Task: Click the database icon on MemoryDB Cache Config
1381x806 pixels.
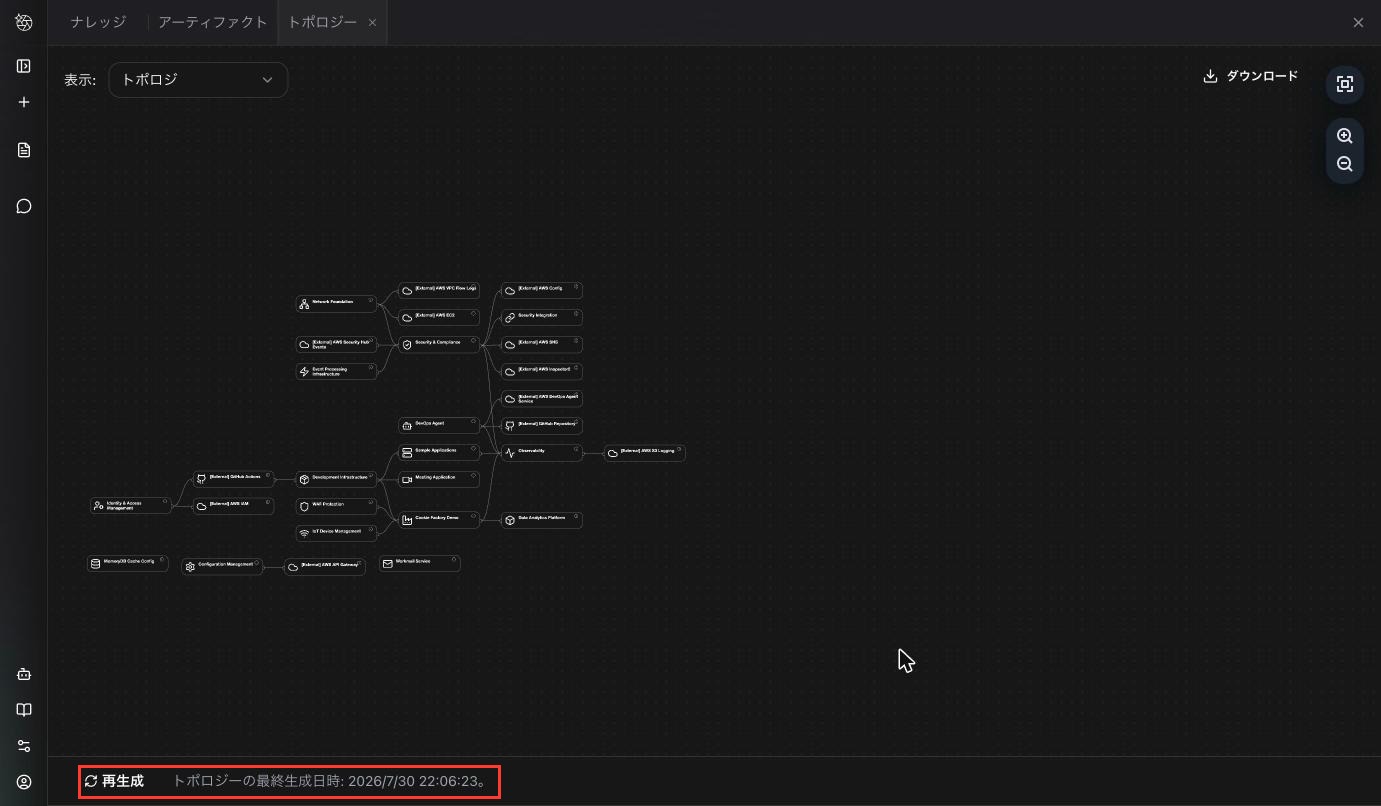Action: [x=96, y=564]
